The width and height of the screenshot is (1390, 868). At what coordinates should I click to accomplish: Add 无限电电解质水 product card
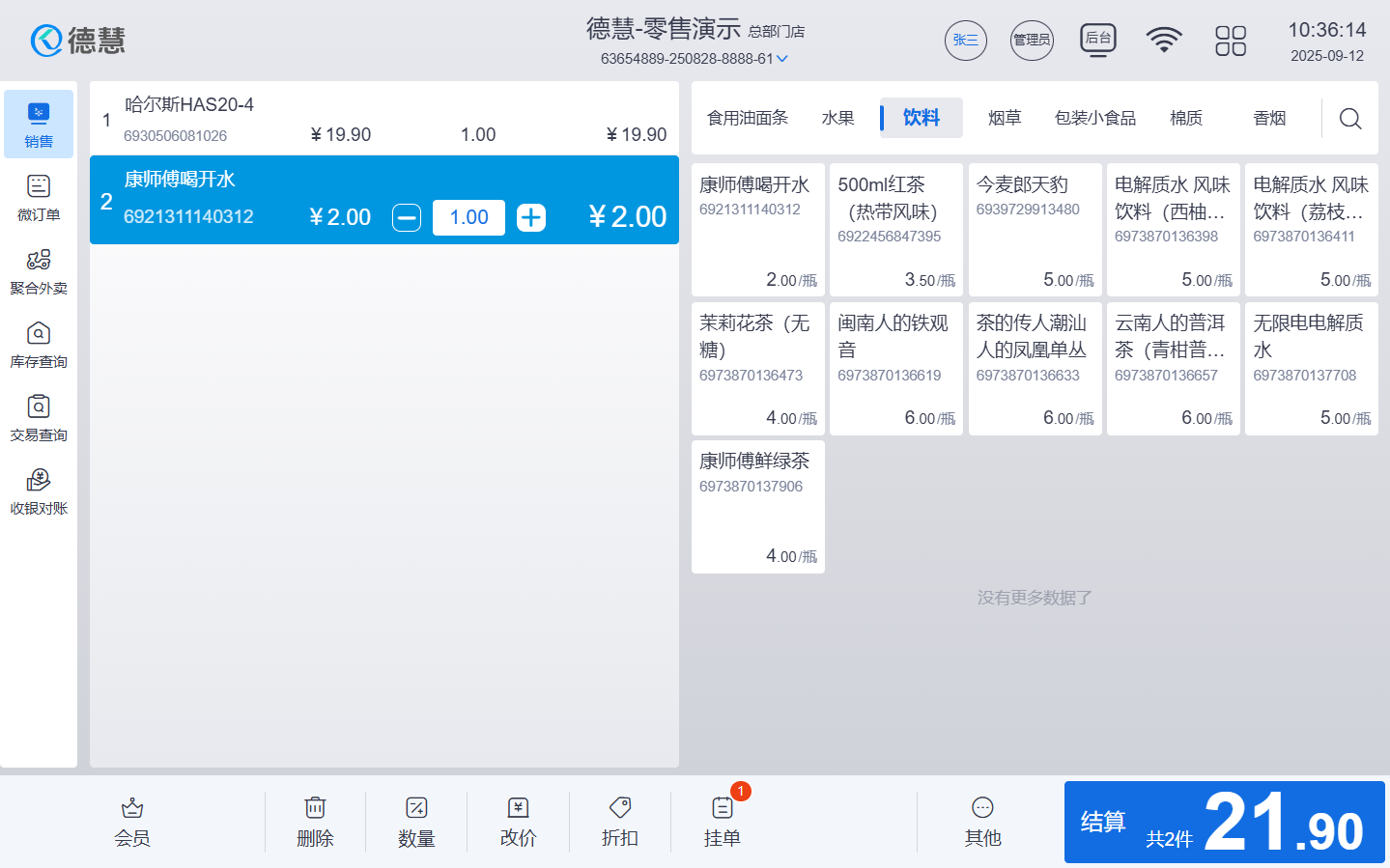coord(1312,369)
